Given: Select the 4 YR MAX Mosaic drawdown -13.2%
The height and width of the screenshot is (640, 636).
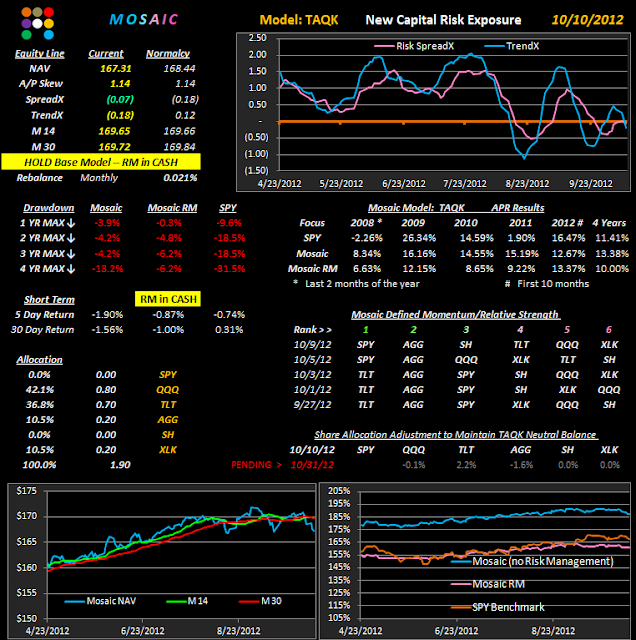Looking at the screenshot, I should 107,269.
